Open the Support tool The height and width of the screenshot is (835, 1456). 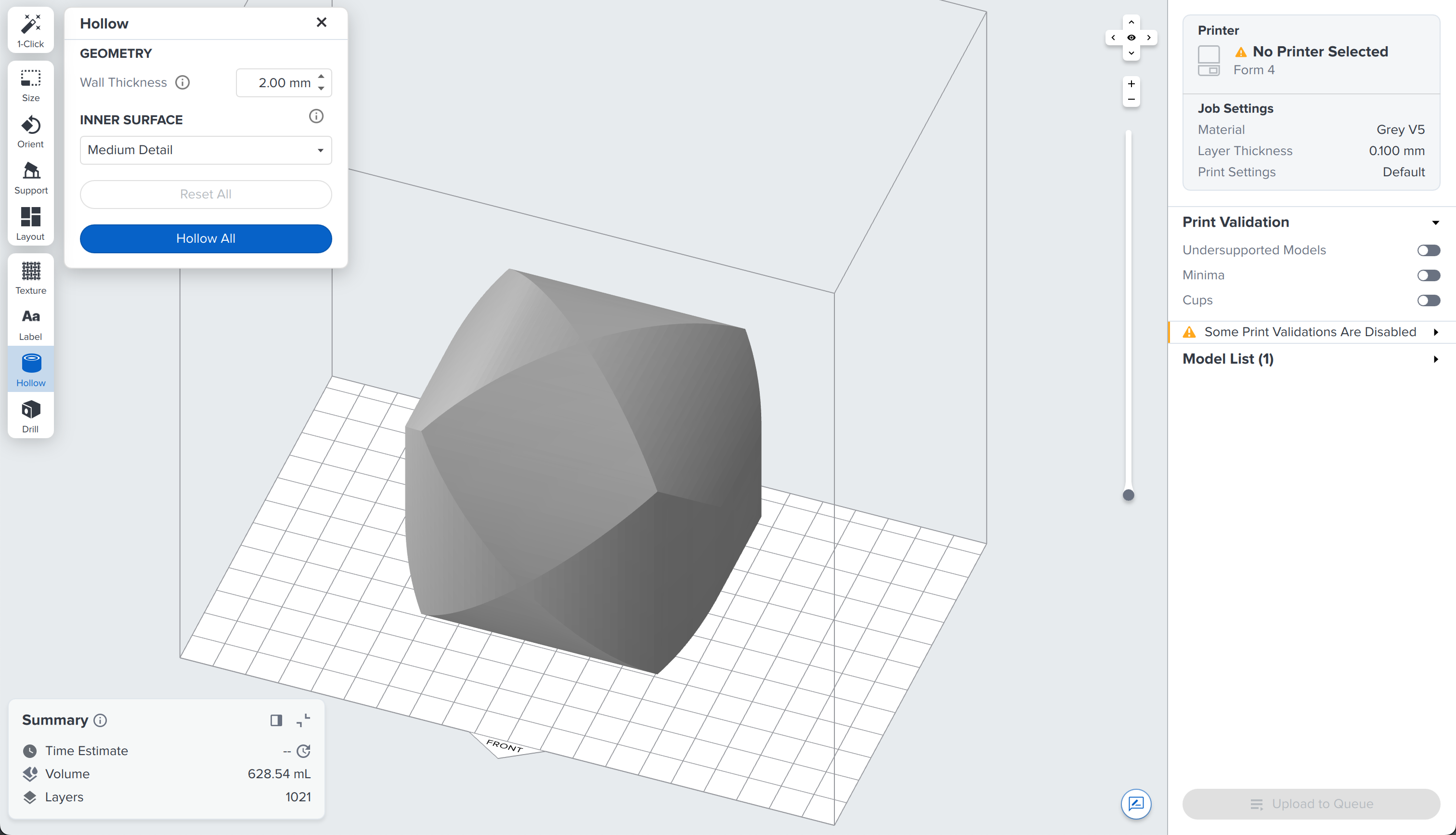(x=30, y=177)
